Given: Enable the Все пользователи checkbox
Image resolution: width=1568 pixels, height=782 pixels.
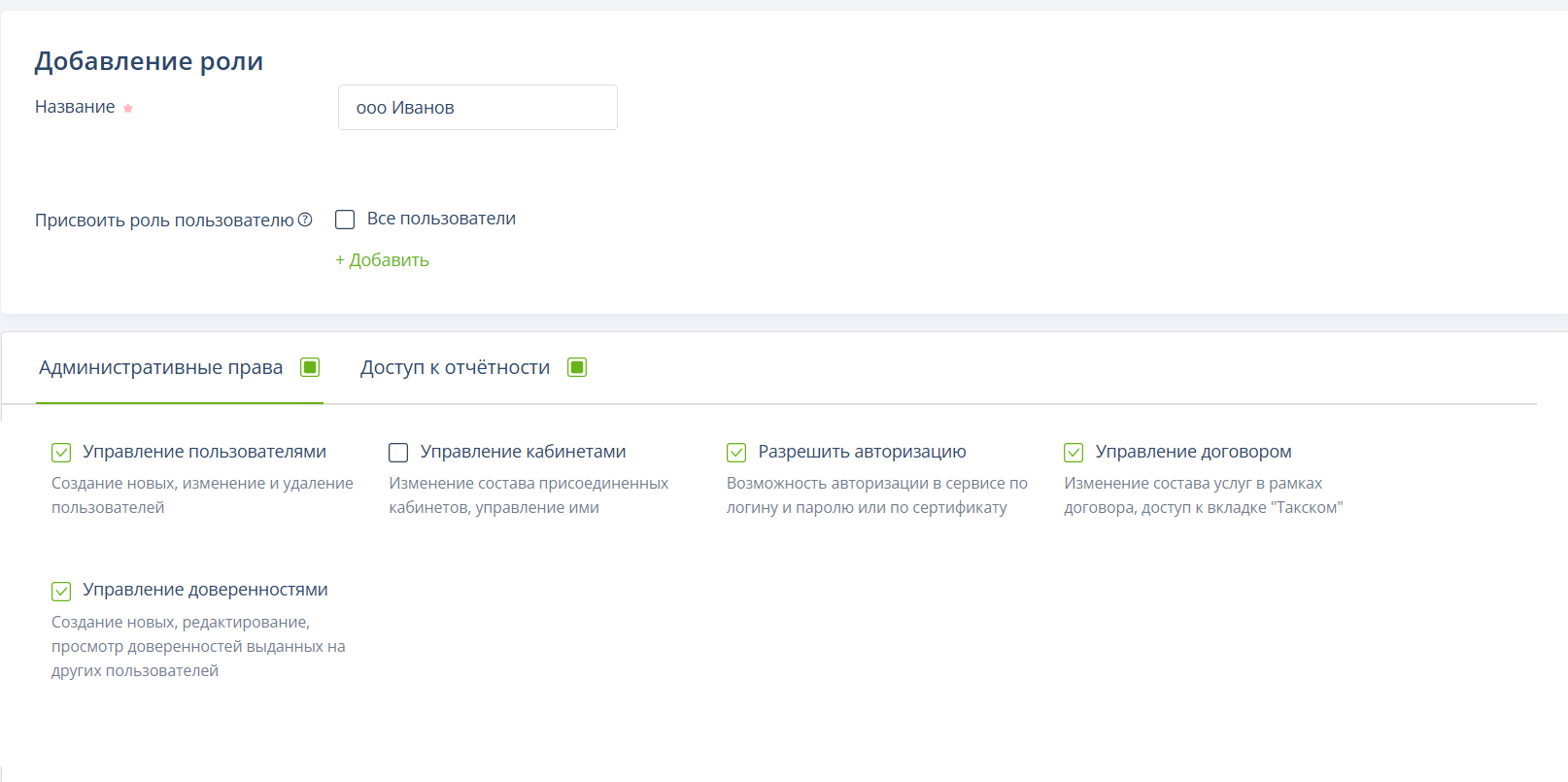Looking at the screenshot, I should [x=345, y=220].
